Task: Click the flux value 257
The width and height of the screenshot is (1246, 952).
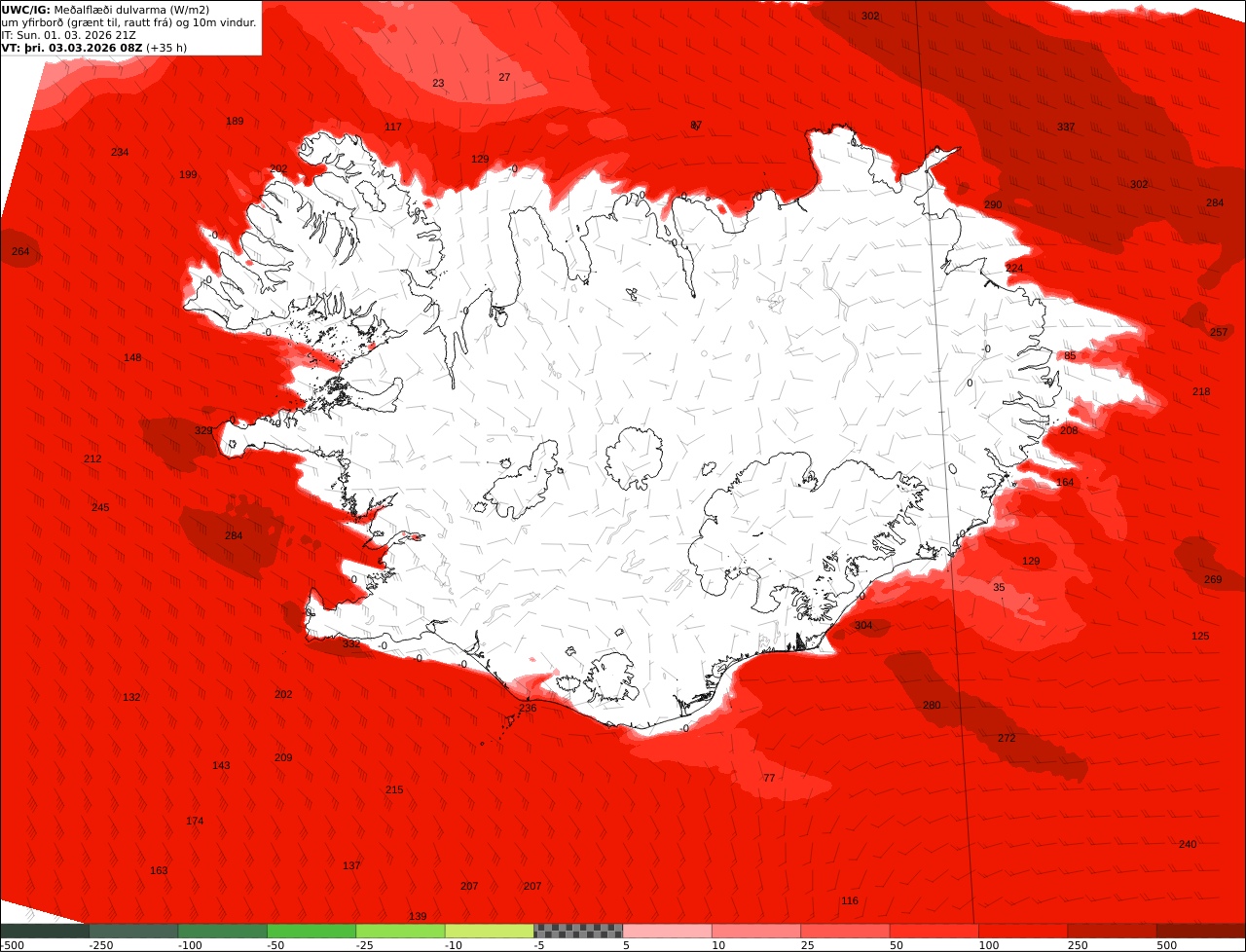Action: coord(1219,333)
